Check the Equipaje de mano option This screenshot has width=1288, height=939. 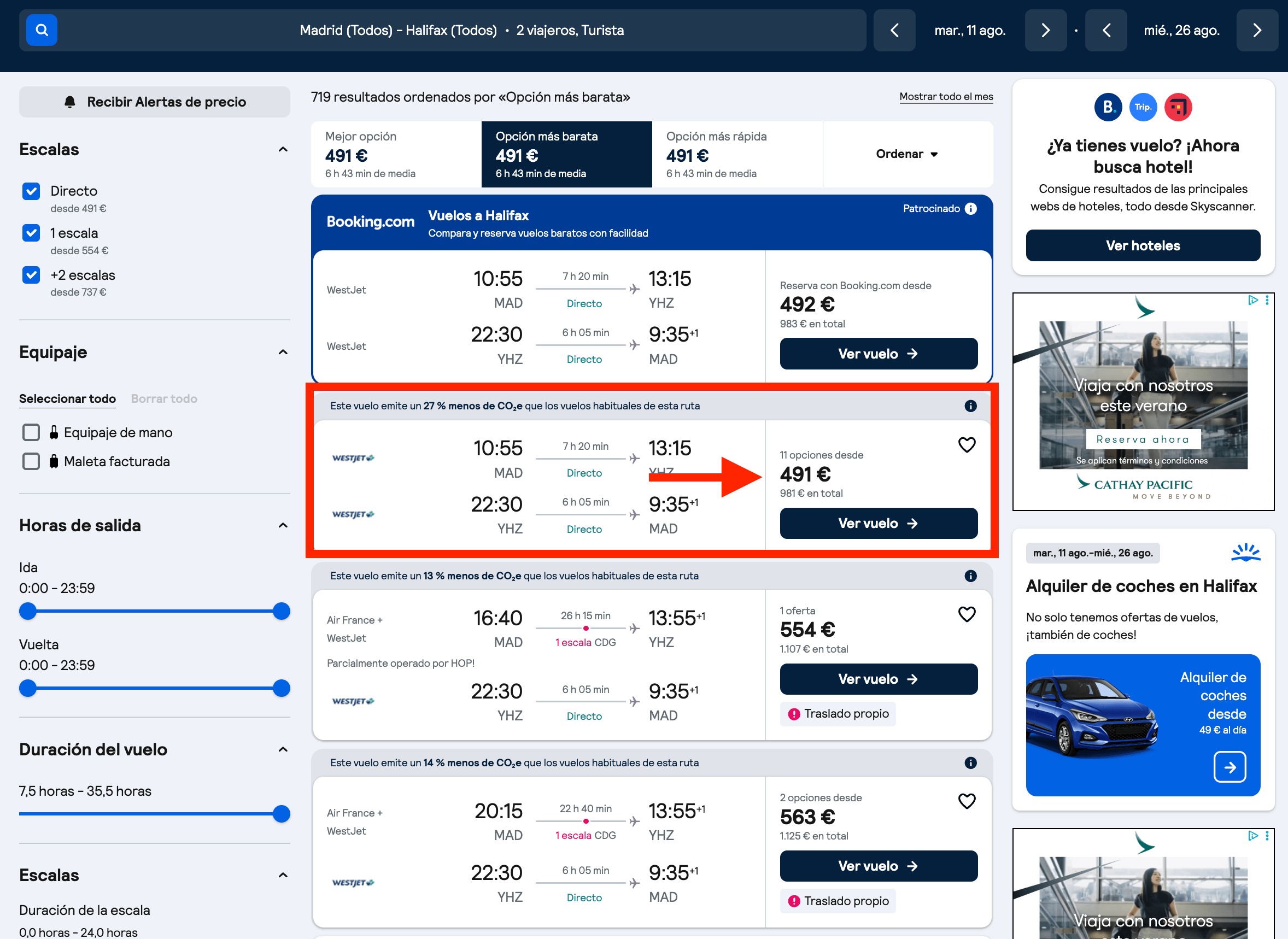(31, 432)
